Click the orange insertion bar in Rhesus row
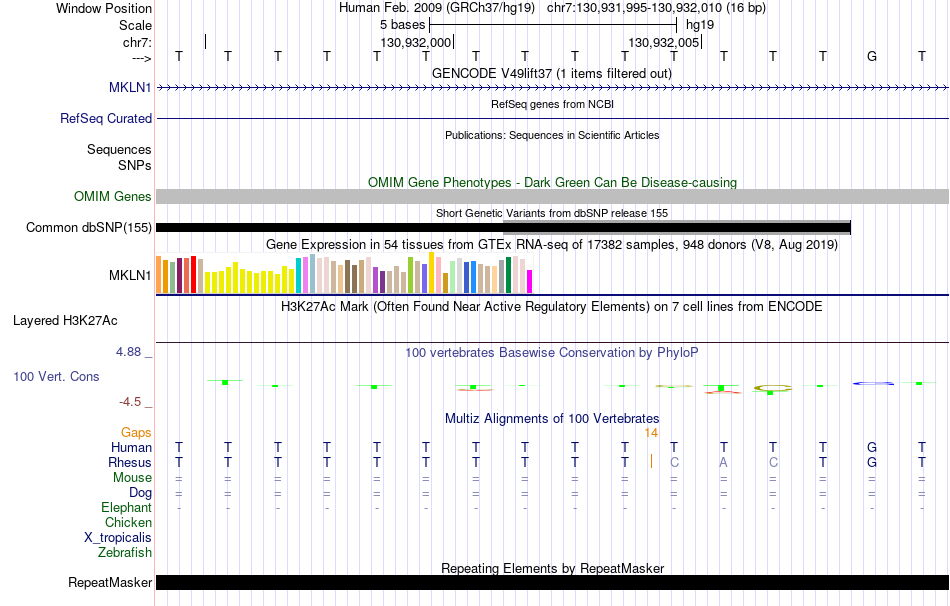 [651, 461]
